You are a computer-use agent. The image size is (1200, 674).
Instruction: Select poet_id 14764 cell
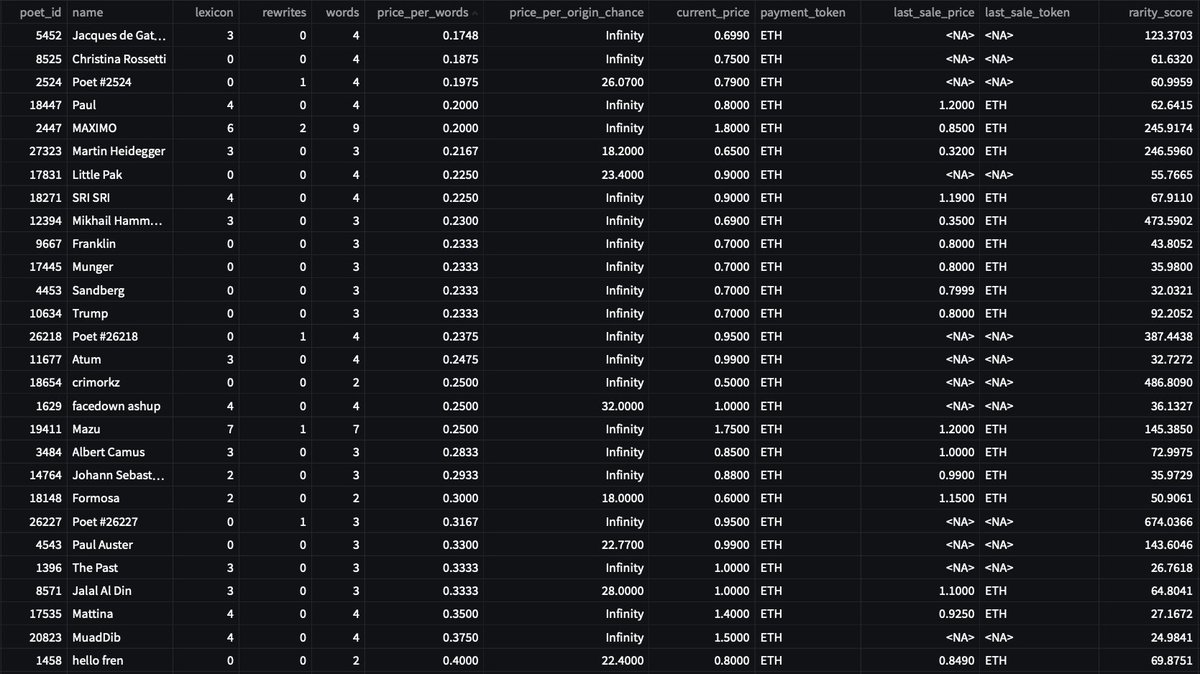pos(33,475)
